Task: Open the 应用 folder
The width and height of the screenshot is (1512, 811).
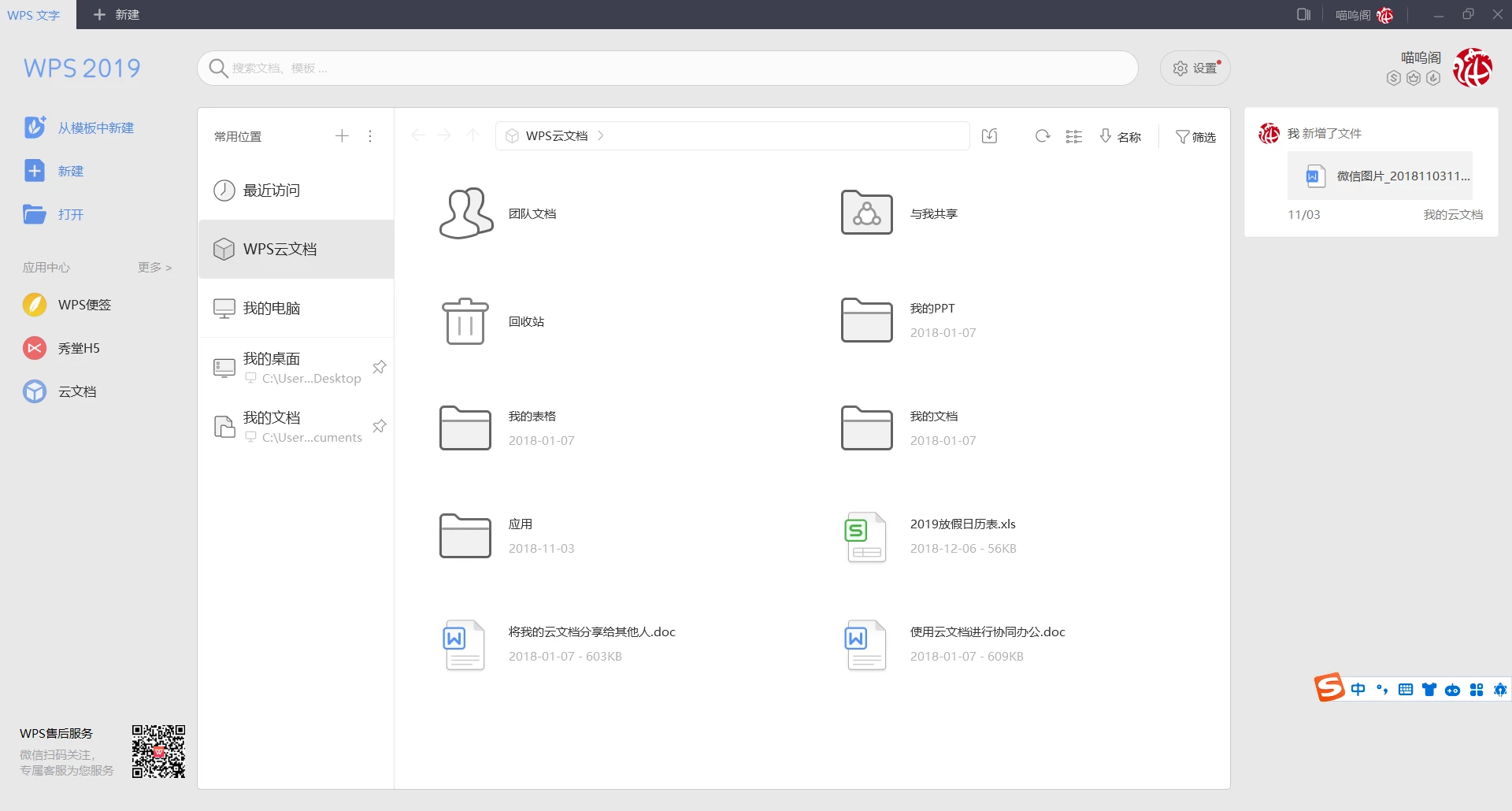Action: 508,536
